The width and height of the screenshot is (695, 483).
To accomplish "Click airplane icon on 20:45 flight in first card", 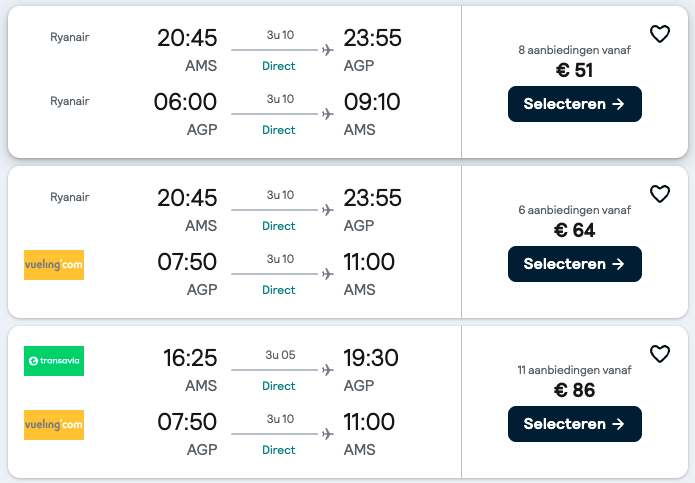I will coord(327,49).
